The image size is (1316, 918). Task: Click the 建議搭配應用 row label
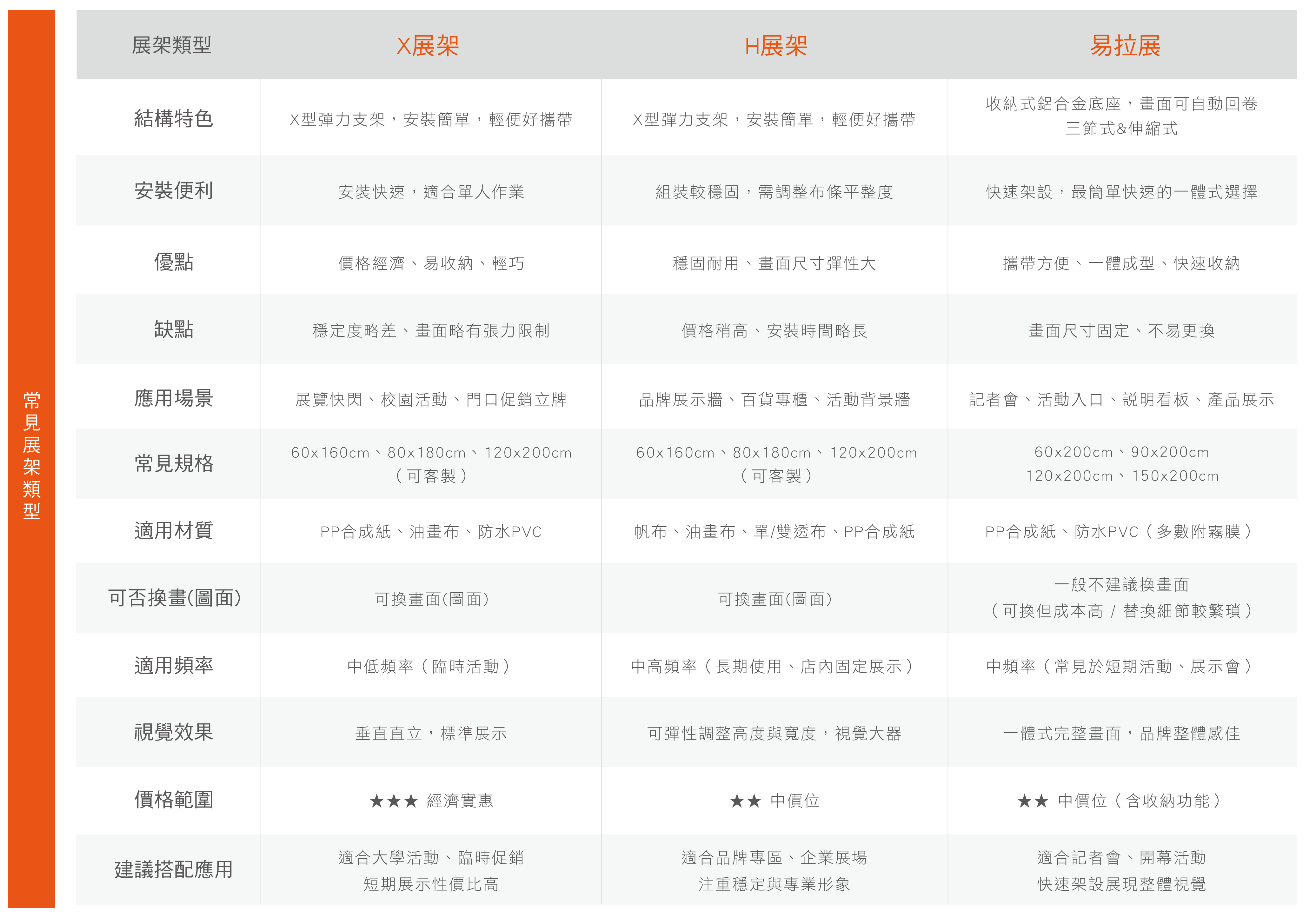click(x=173, y=869)
